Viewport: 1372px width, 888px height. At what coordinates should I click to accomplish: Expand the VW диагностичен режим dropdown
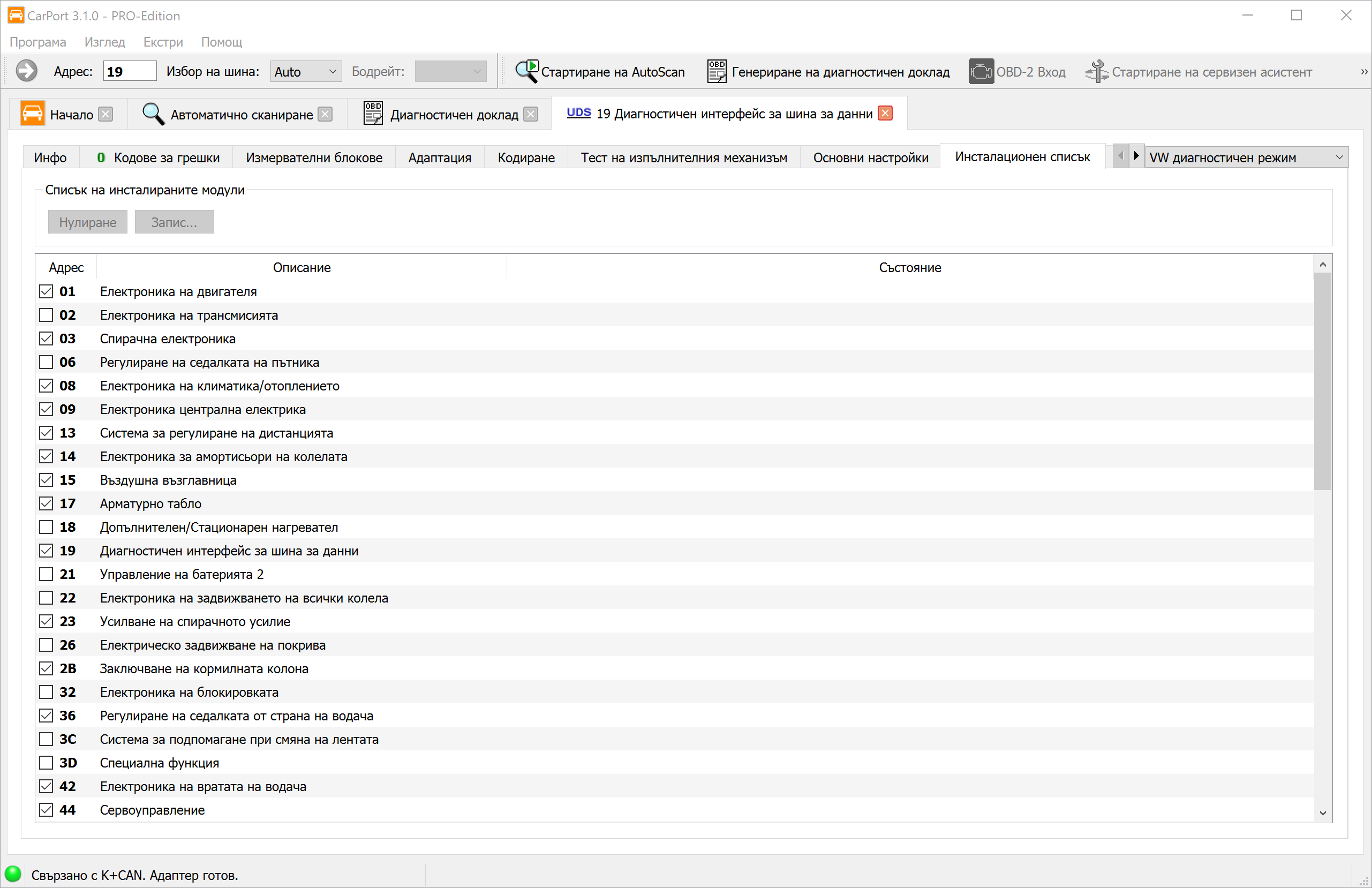click(1246, 157)
